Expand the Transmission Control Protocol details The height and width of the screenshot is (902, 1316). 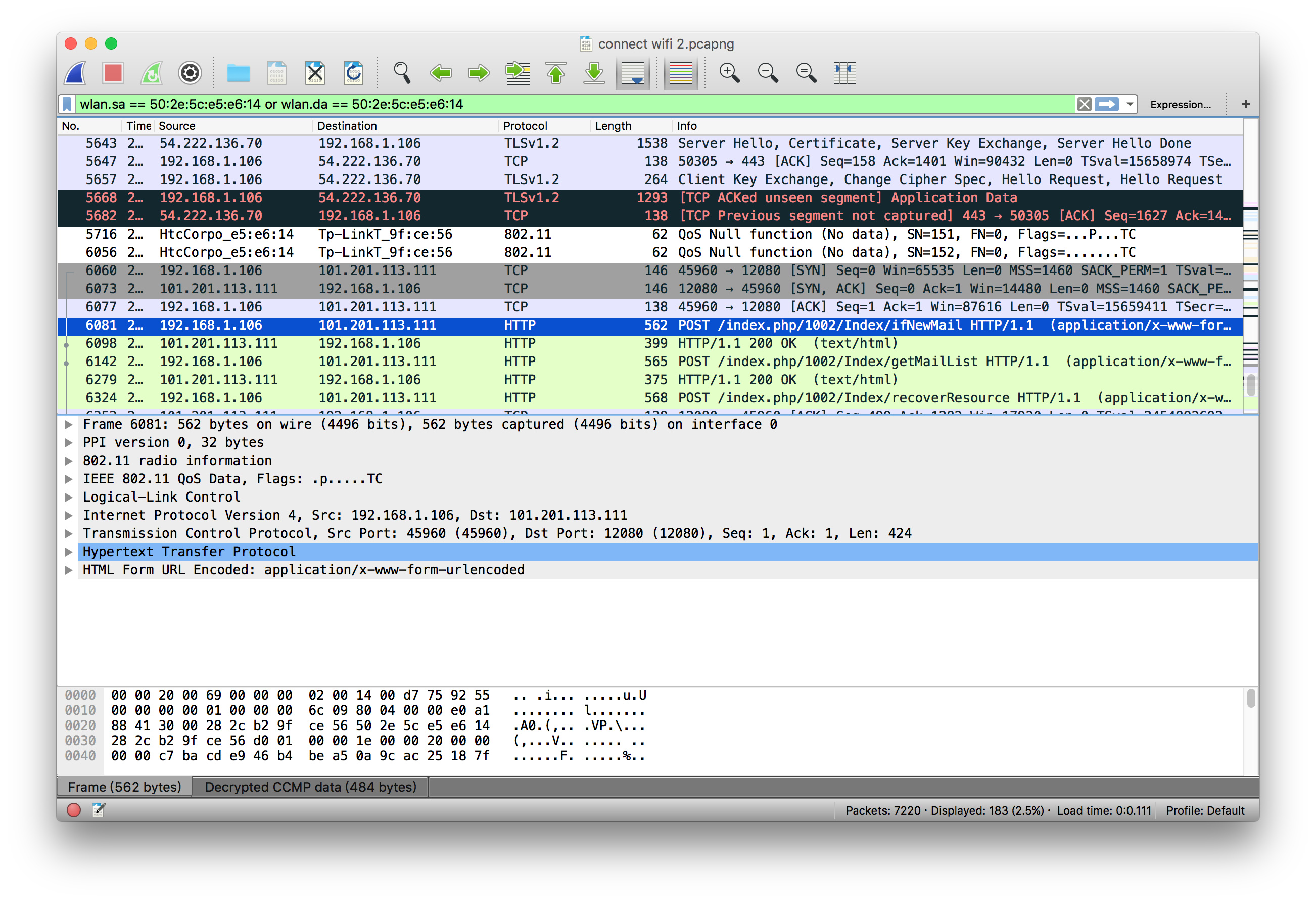(x=69, y=534)
